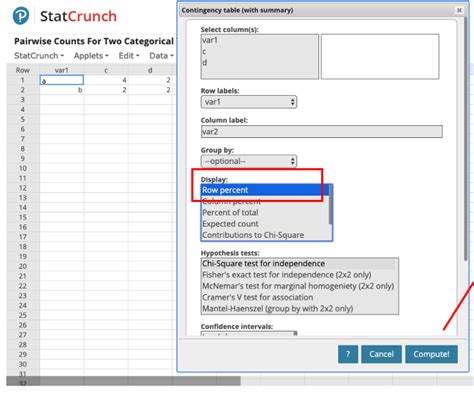
Task: Click the spreadsheet horizontal scrollbar
Action: [x=123, y=381]
